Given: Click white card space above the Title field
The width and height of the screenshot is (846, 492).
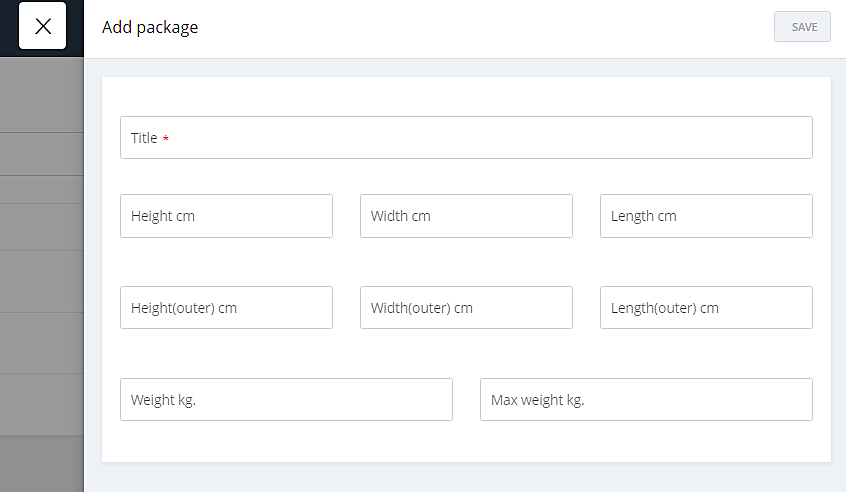Looking at the screenshot, I should [x=466, y=96].
